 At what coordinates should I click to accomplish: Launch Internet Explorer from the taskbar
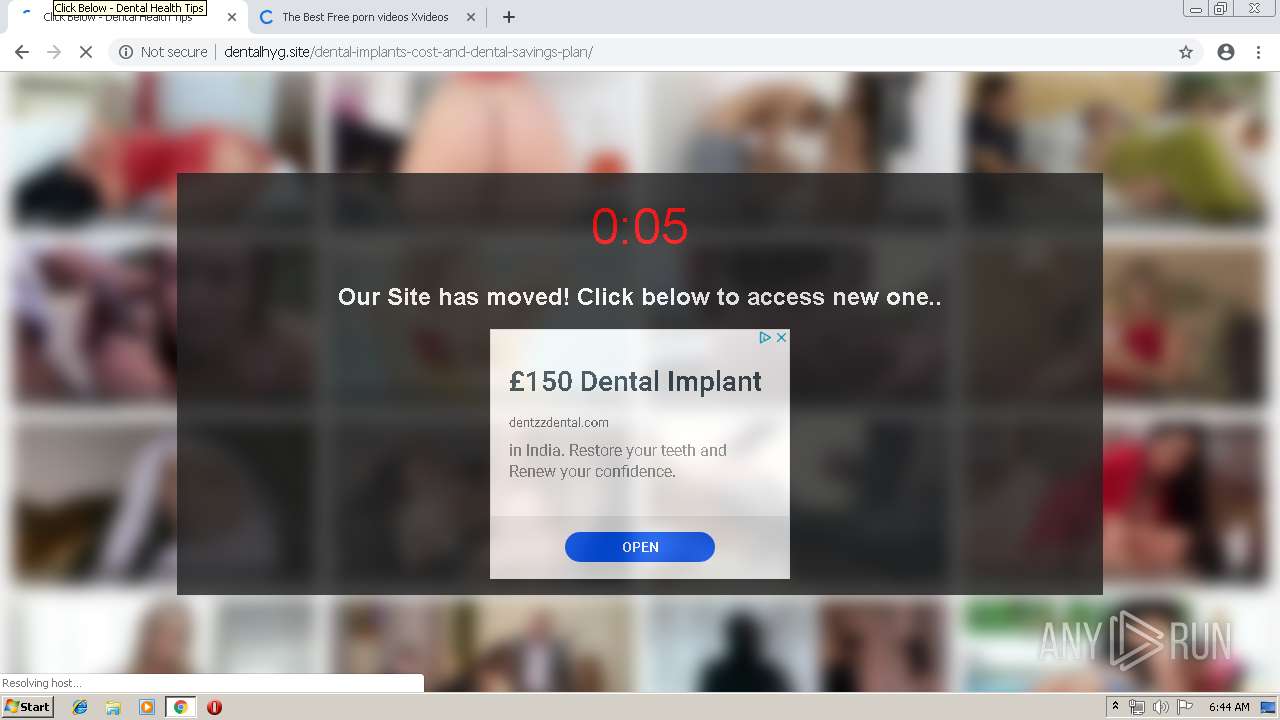(80, 707)
